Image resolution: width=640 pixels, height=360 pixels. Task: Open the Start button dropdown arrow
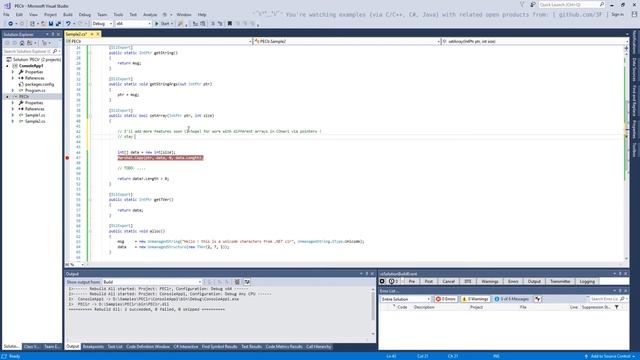172,24
